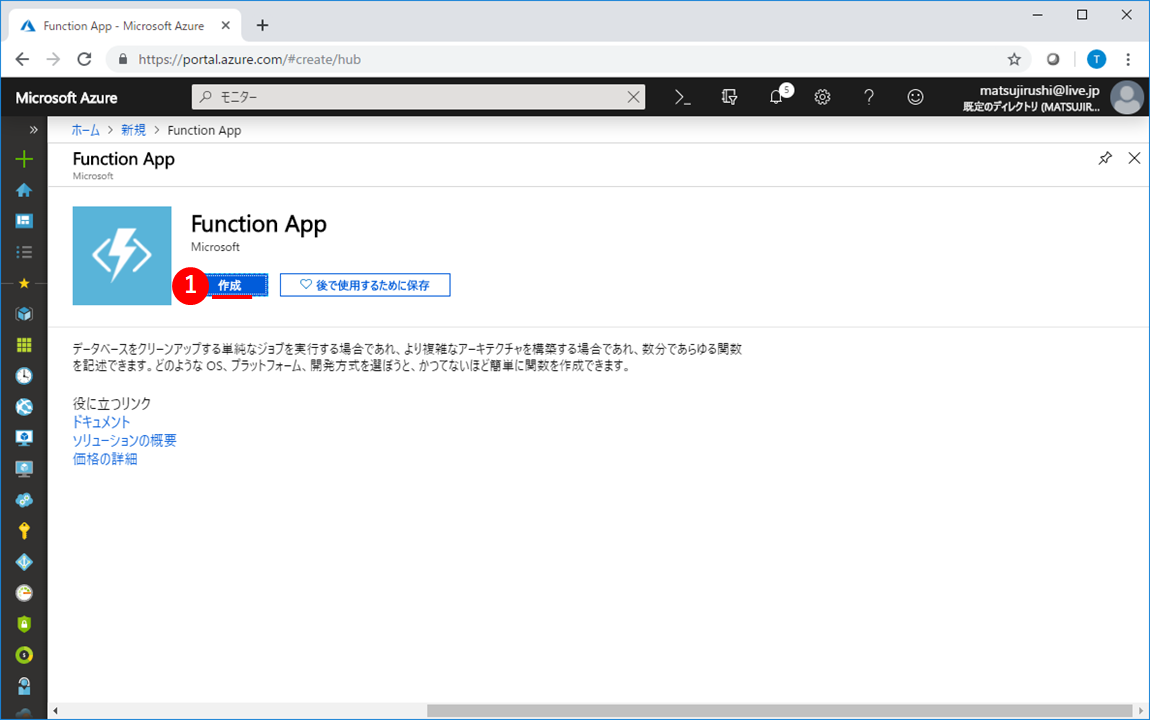The height and width of the screenshot is (720, 1150).
Task: Open Cost Management green circle icon
Action: point(24,655)
